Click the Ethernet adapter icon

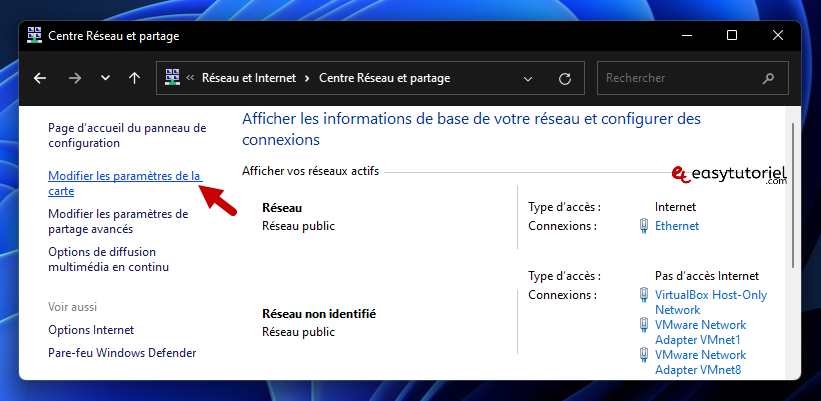[x=644, y=226]
